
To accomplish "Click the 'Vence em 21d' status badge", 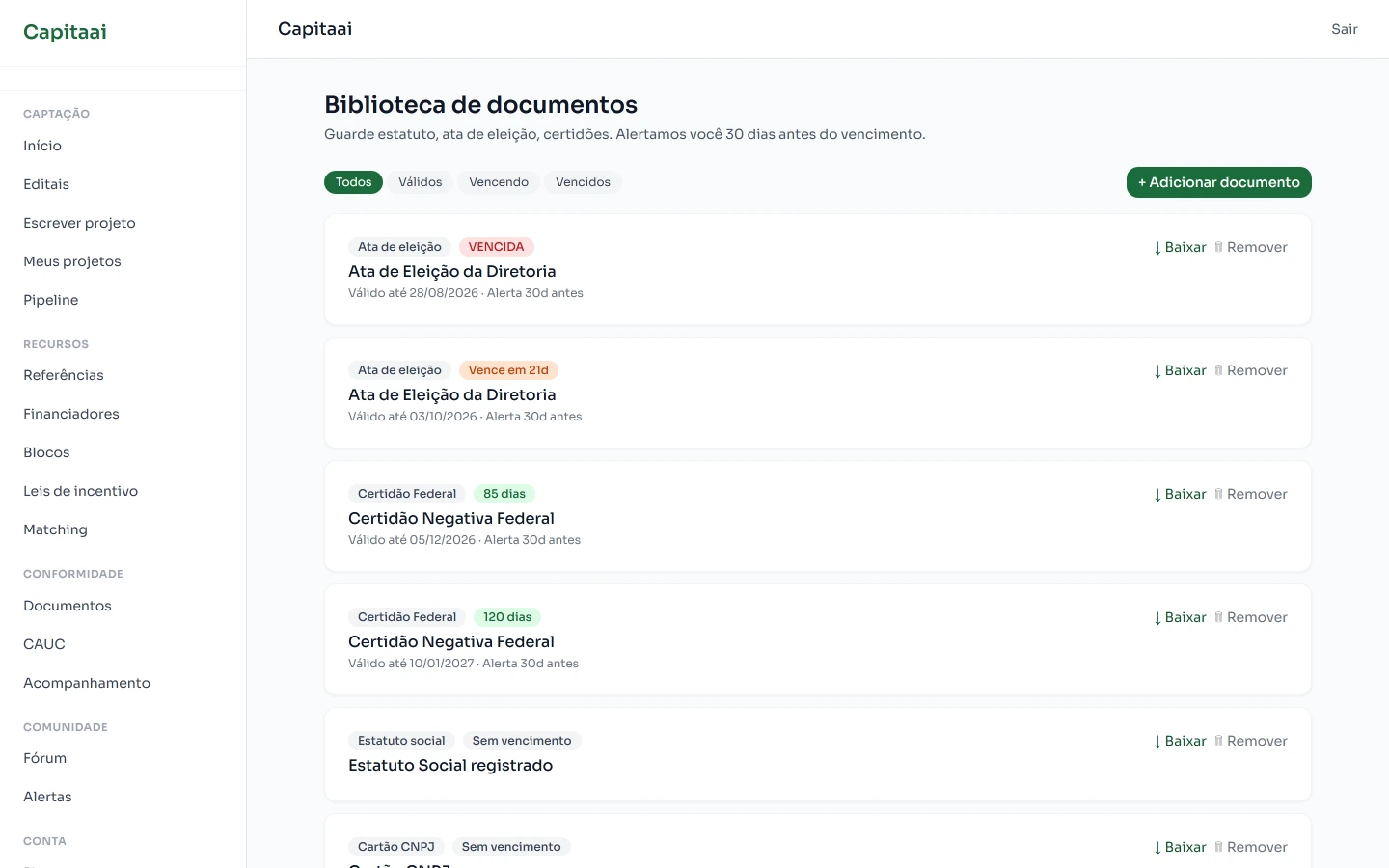I will click(508, 370).
